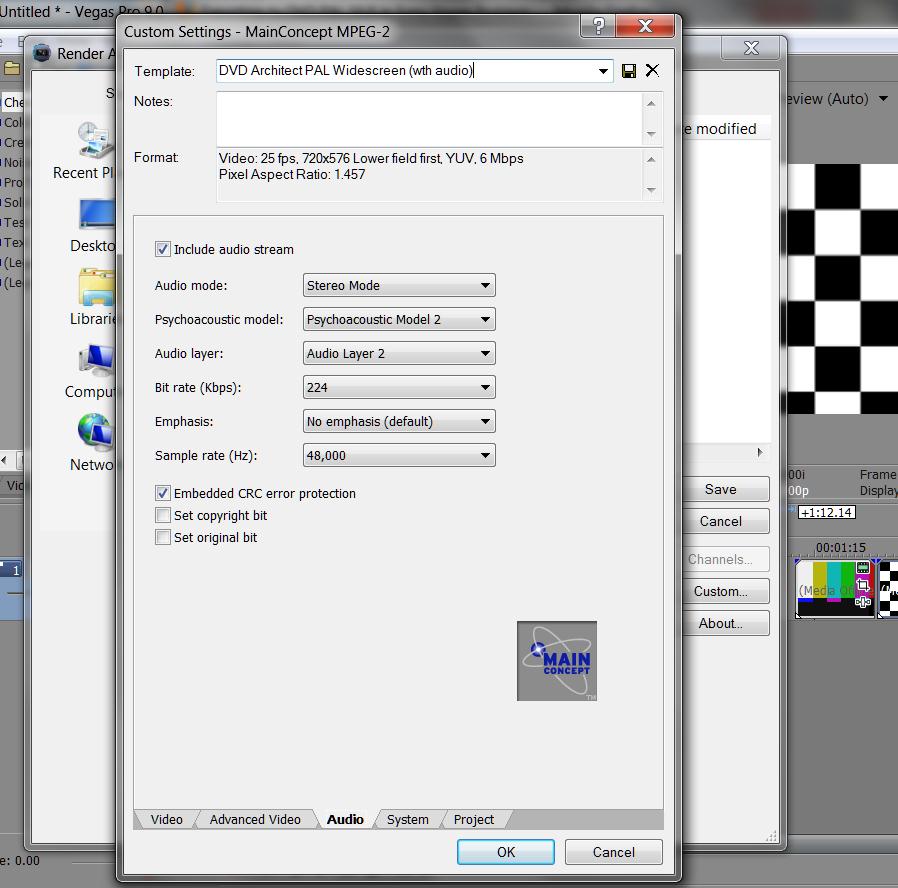Switch to the Advanced Video tab
898x888 pixels.
click(255, 819)
